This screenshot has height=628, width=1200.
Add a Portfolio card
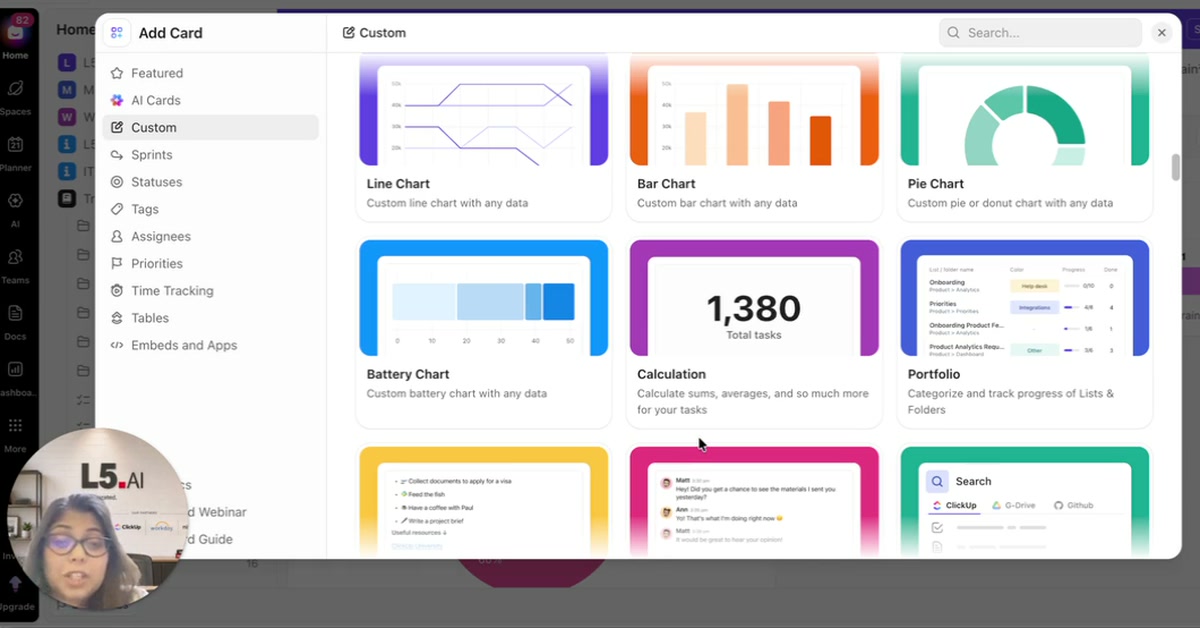point(1025,333)
